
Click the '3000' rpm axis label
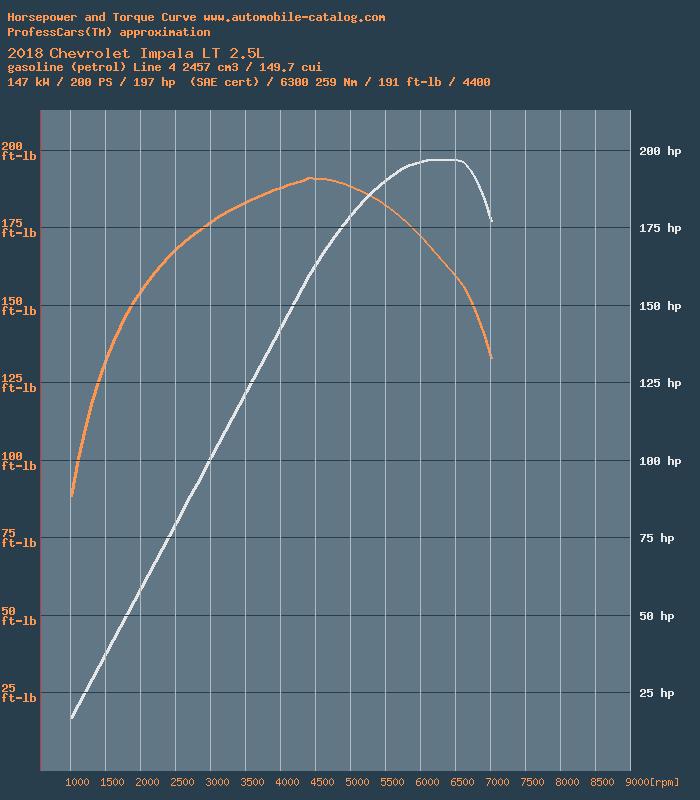click(217, 782)
